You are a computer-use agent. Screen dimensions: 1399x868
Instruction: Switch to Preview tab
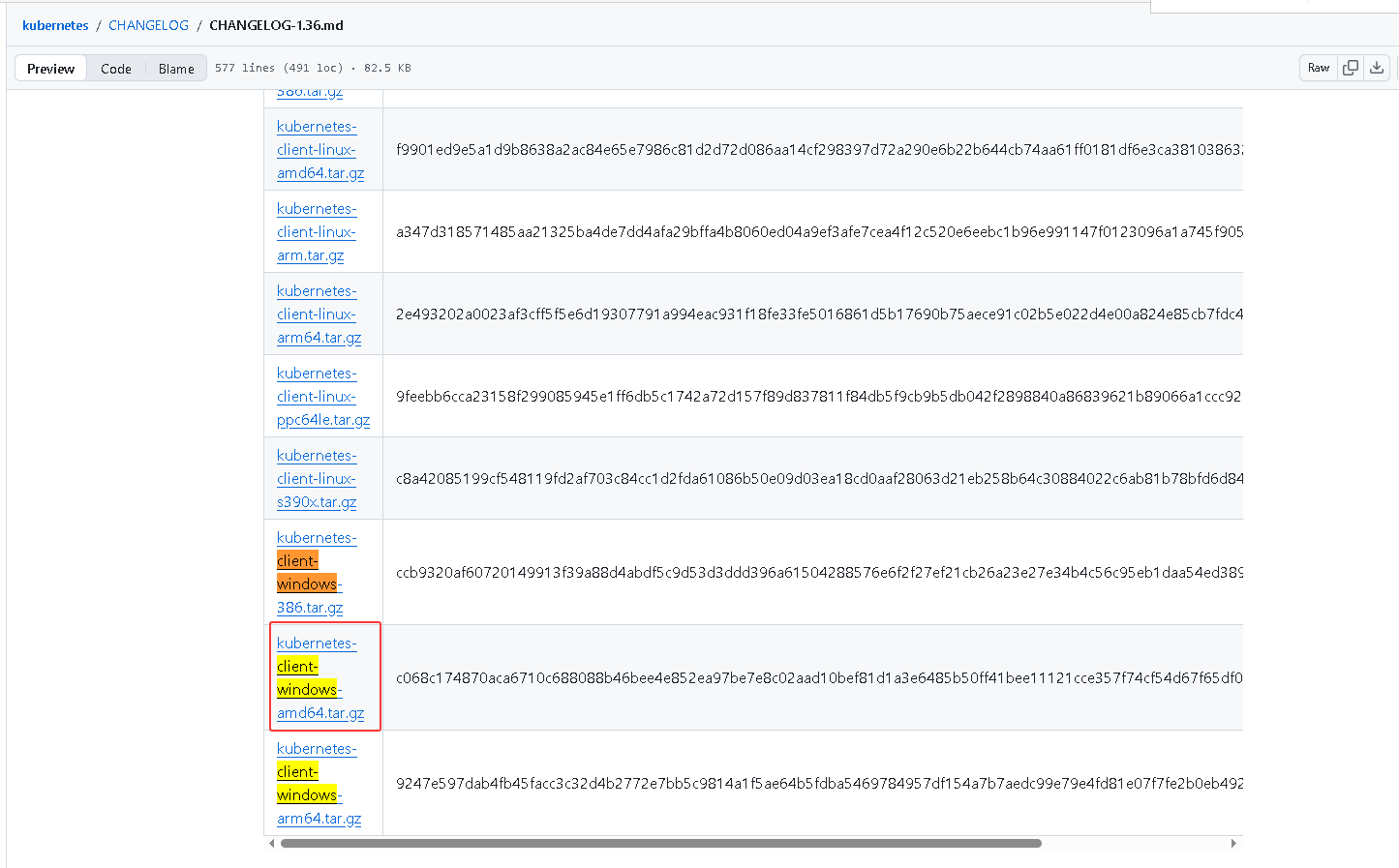(50, 69)
